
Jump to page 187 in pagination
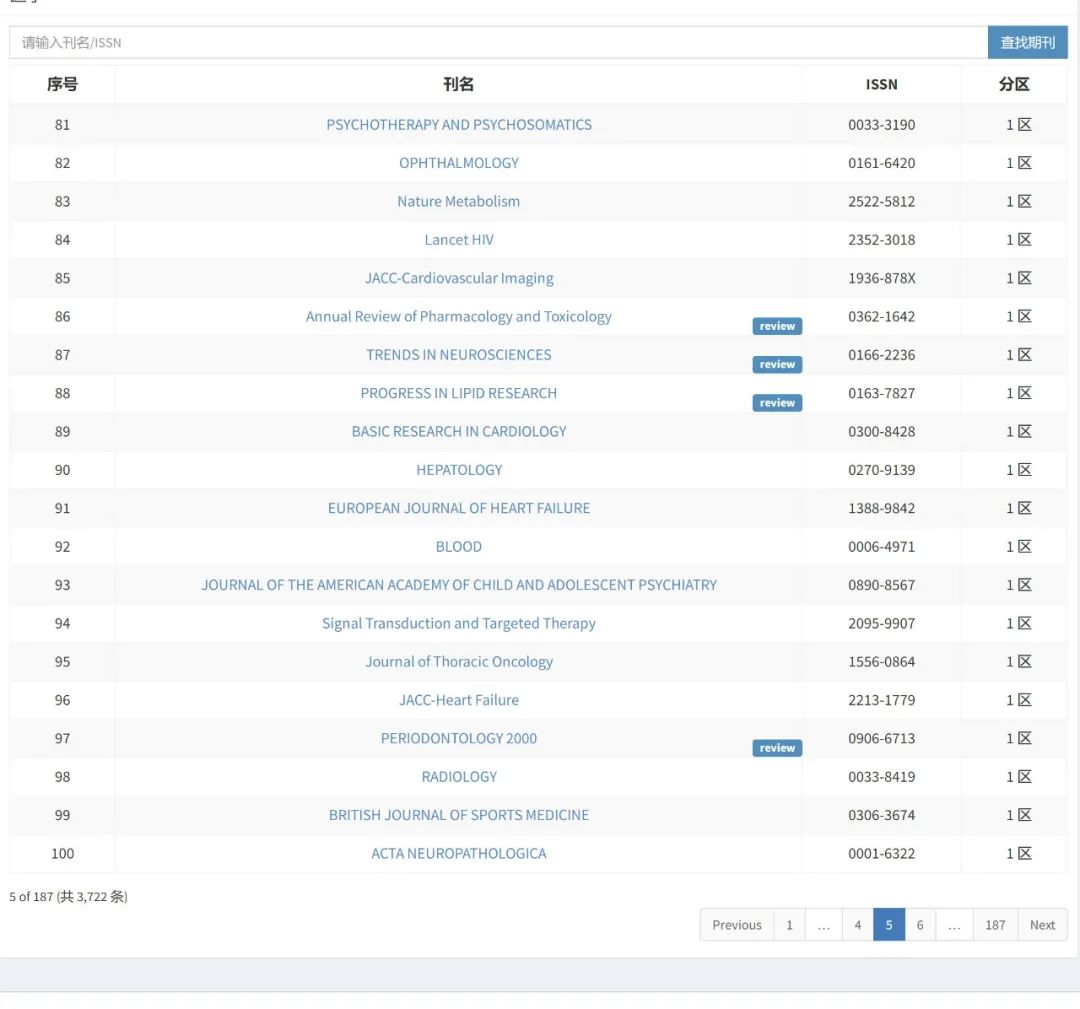(994, 925)
